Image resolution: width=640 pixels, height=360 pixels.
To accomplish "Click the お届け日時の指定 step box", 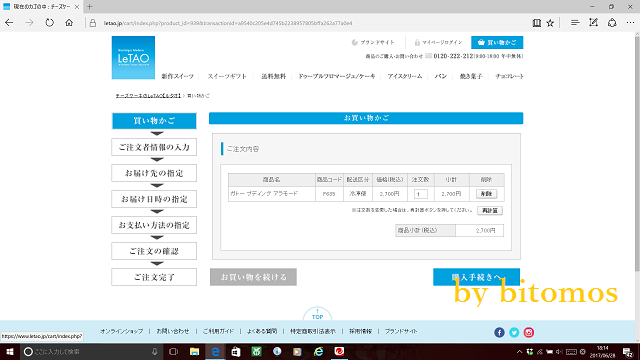I will click(154, 199).
